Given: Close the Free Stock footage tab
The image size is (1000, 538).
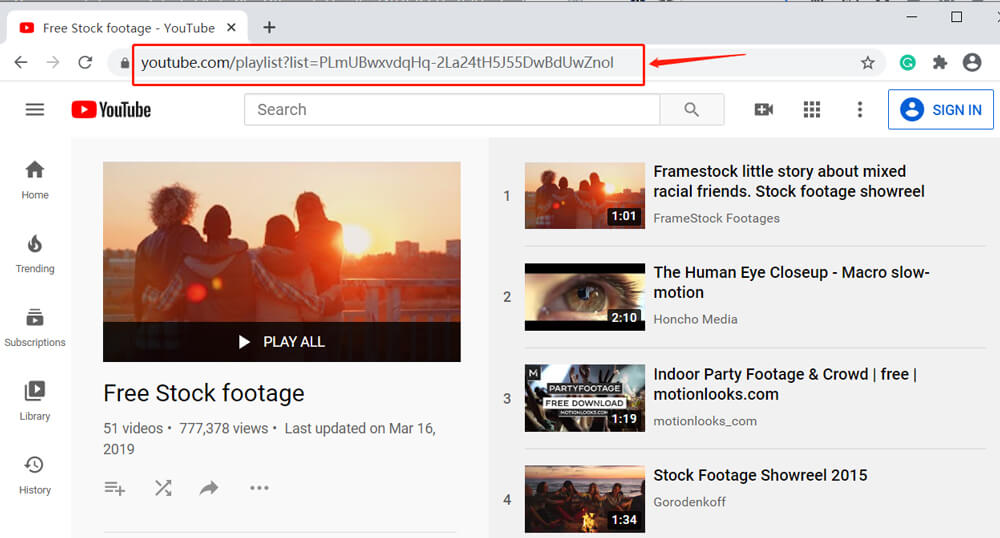Looking at the screenshot, I should point(232,27).
